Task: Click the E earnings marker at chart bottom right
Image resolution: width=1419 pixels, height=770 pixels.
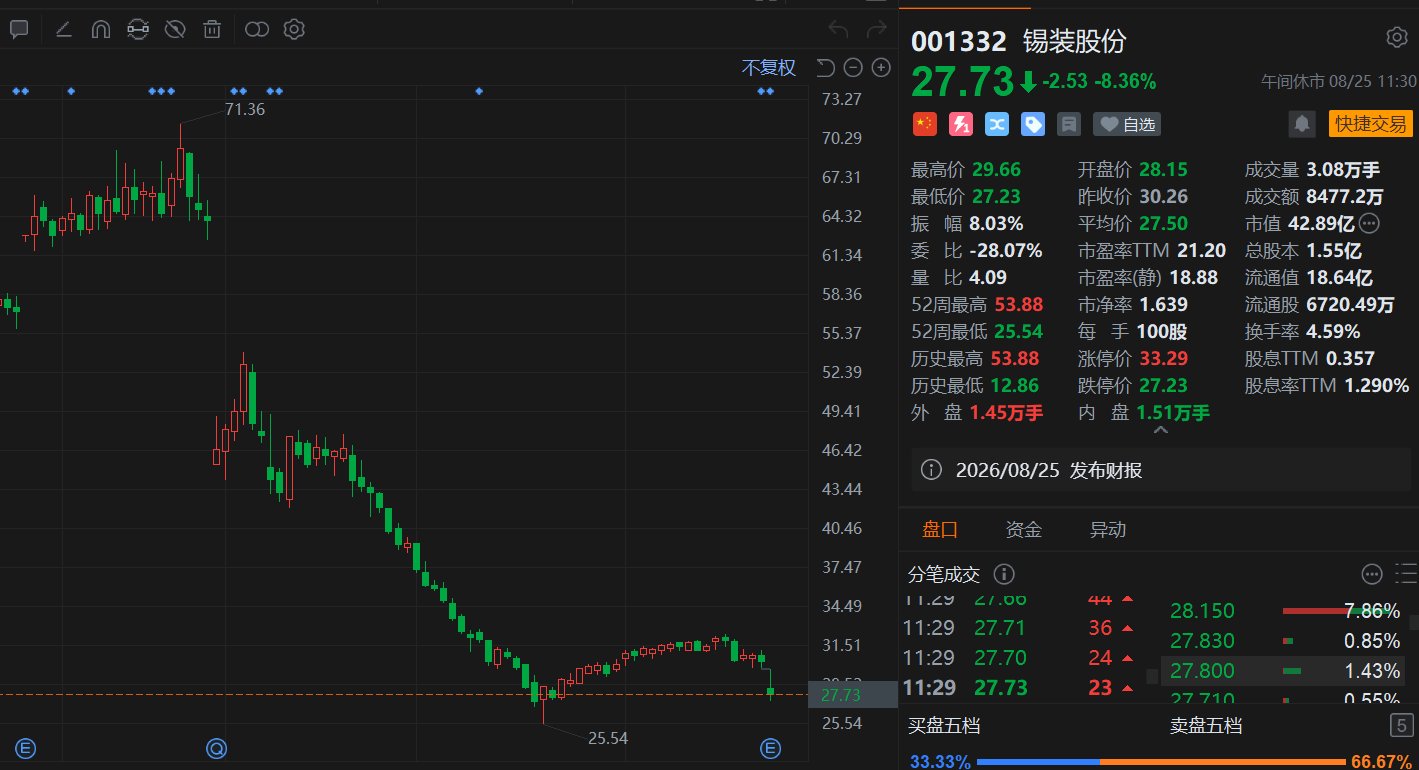Action: (x=770, y=747)
